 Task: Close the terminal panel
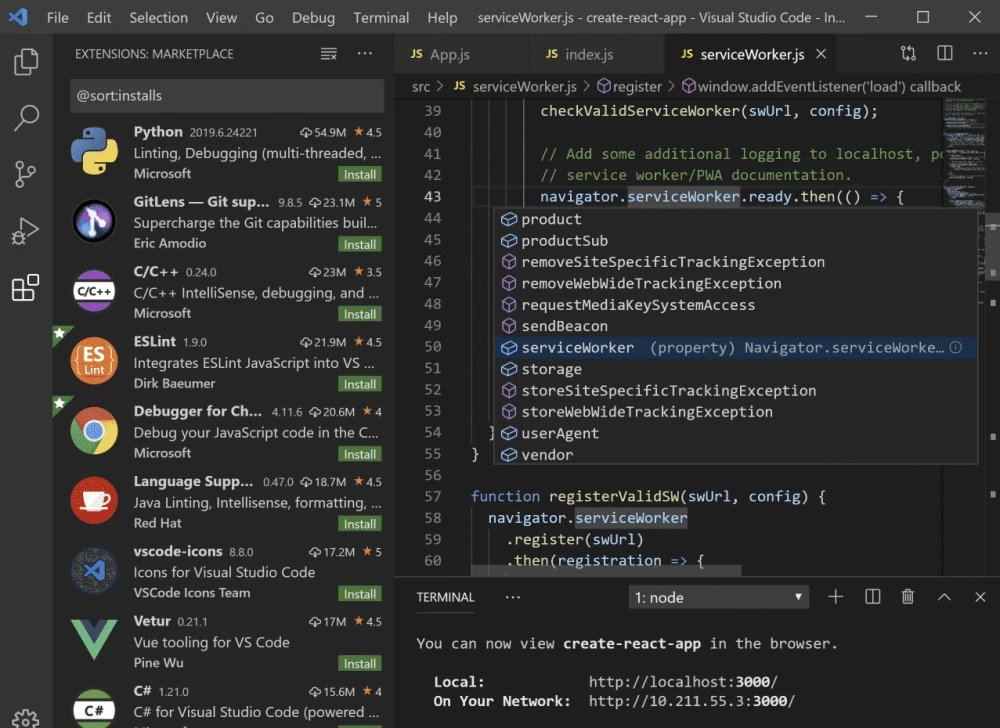(980, 597)
